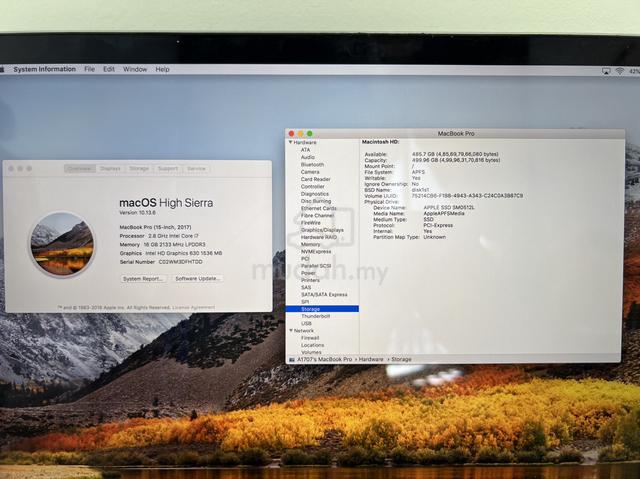
Task: Select Bluetooth in the hardware list
Action: [x=312, y=165]
